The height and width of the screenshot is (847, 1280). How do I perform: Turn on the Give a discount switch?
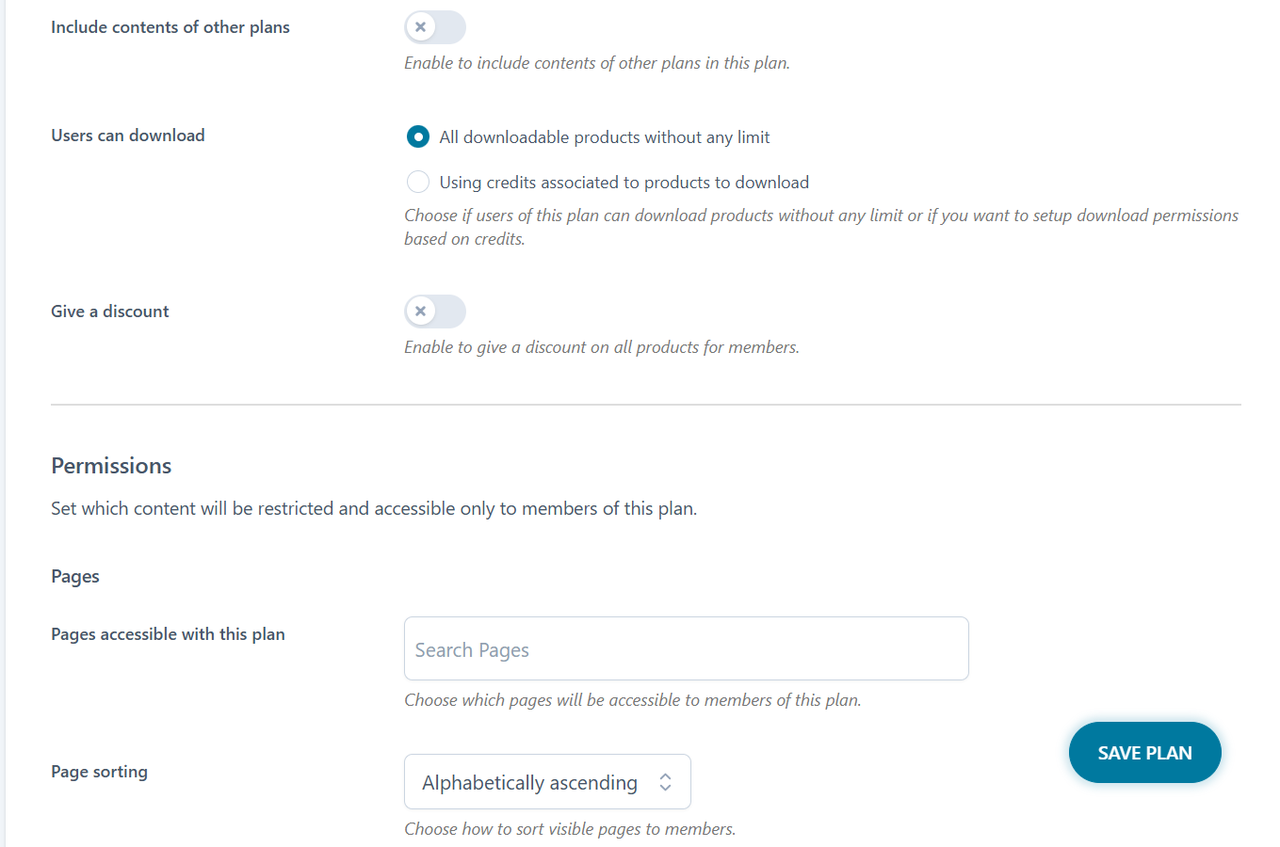click(435, 311)
